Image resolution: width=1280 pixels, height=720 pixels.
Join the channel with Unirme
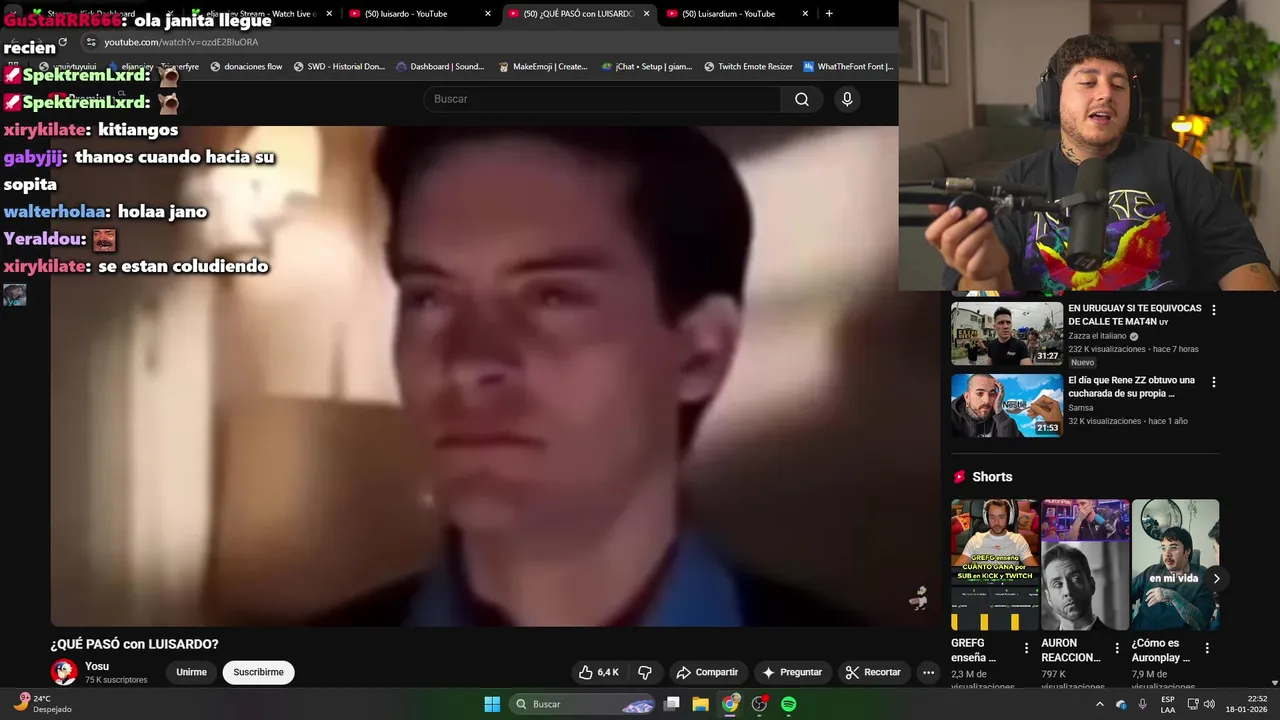coord(191,672)
